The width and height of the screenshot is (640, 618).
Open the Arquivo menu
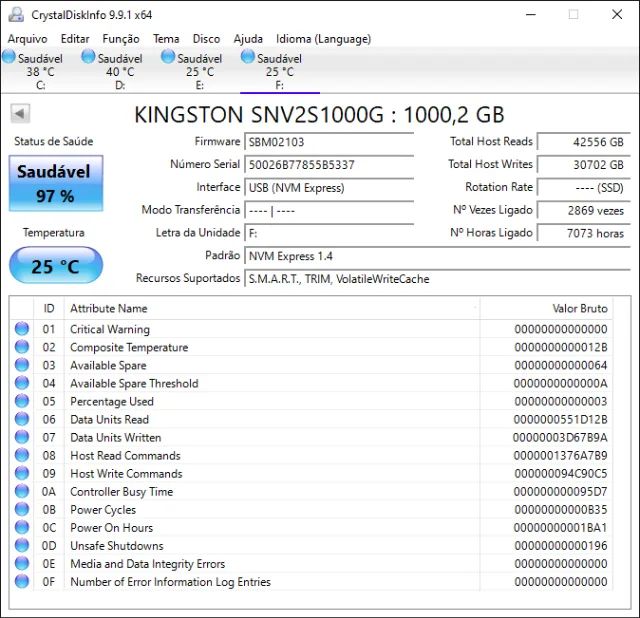tap(27, 39)
